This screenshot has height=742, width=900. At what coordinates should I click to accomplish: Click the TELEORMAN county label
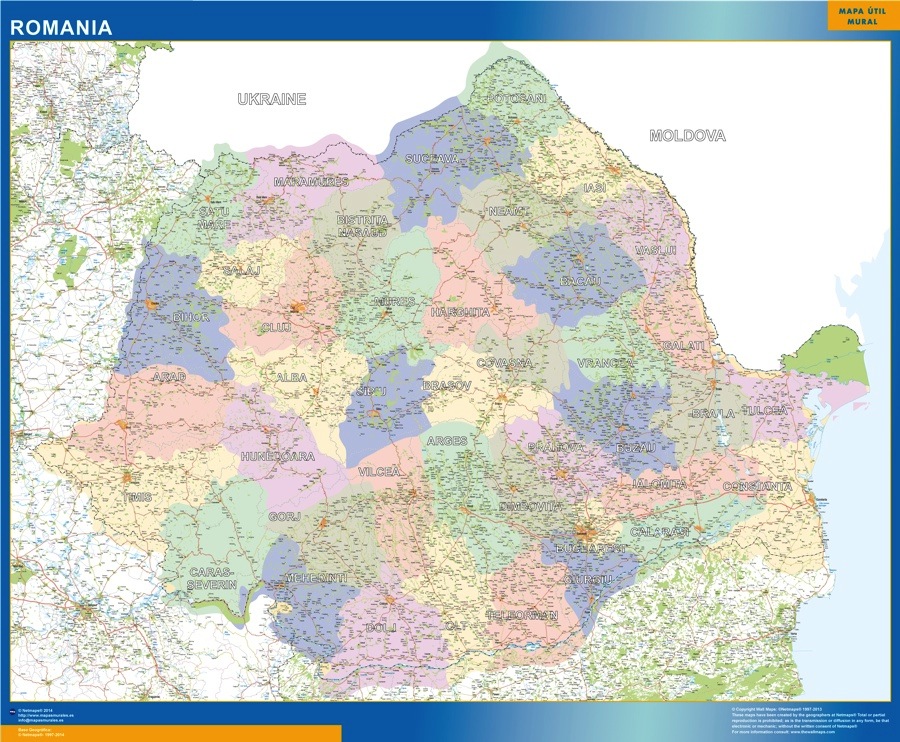click(522, 615)
